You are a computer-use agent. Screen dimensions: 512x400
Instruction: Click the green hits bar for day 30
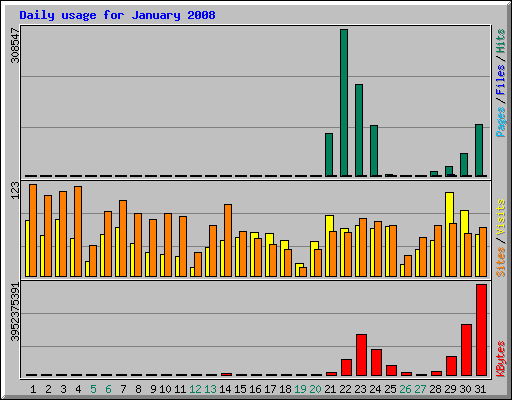pos(464,165)
